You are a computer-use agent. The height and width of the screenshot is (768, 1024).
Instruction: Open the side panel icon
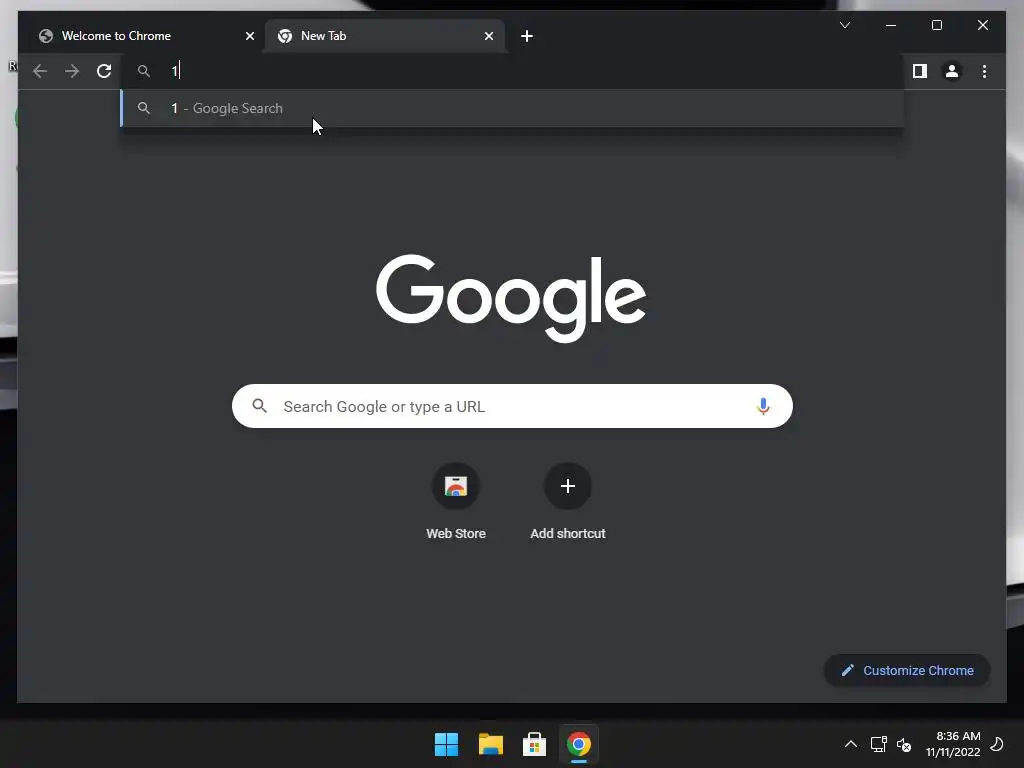click(x=920, y=71)
